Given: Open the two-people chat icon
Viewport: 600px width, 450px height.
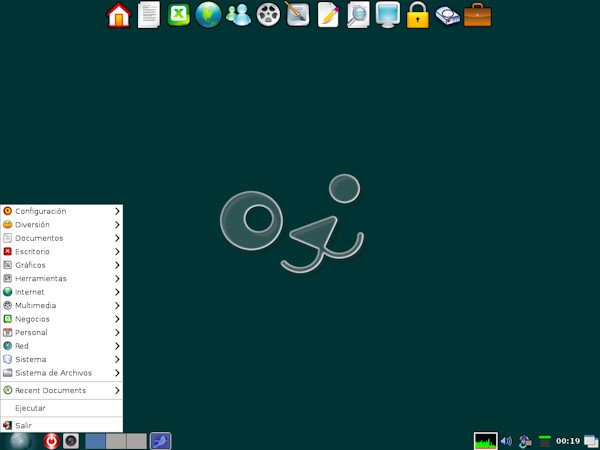Looking at the screenshot, I should [x=238, y=15].
